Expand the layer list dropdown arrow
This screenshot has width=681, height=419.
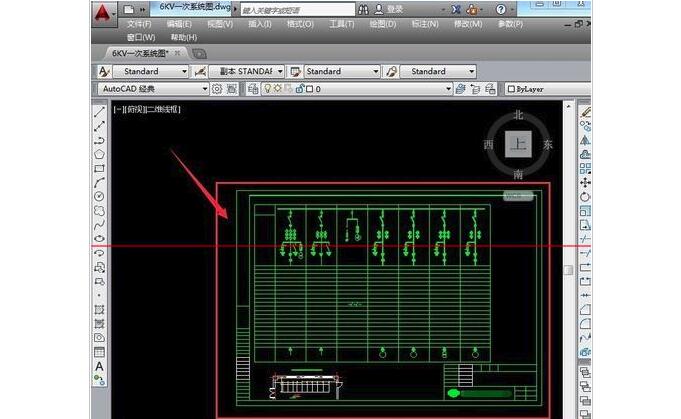click(x=448, y=89)
